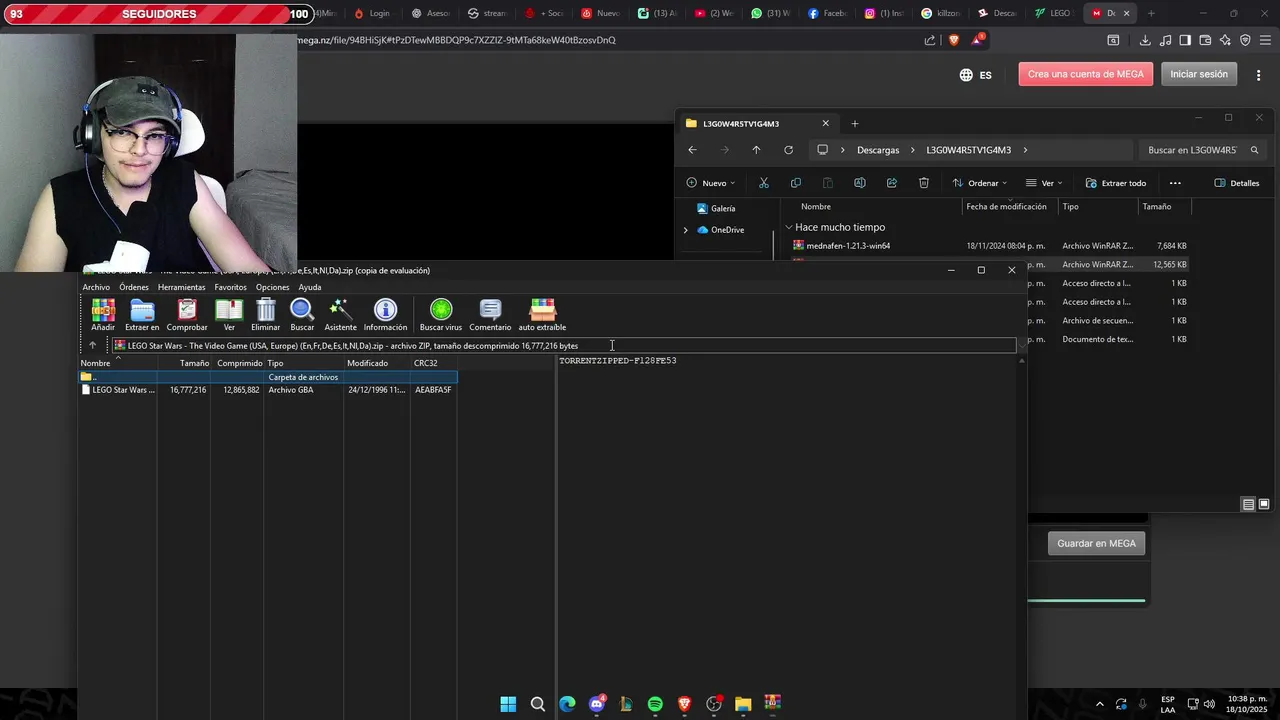Viewport: 1280px width, 720px height.
Task: Open a new Explorer tab
Action: click(x=854, y=124)
